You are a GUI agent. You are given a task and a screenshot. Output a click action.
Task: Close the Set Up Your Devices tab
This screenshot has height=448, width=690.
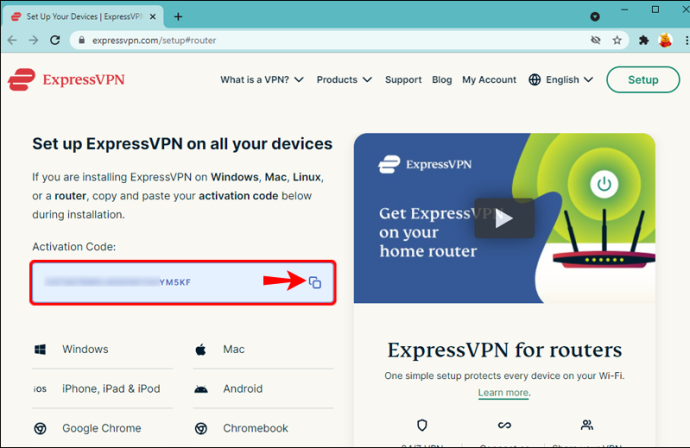pyautogui.click(x=153, y=17)
